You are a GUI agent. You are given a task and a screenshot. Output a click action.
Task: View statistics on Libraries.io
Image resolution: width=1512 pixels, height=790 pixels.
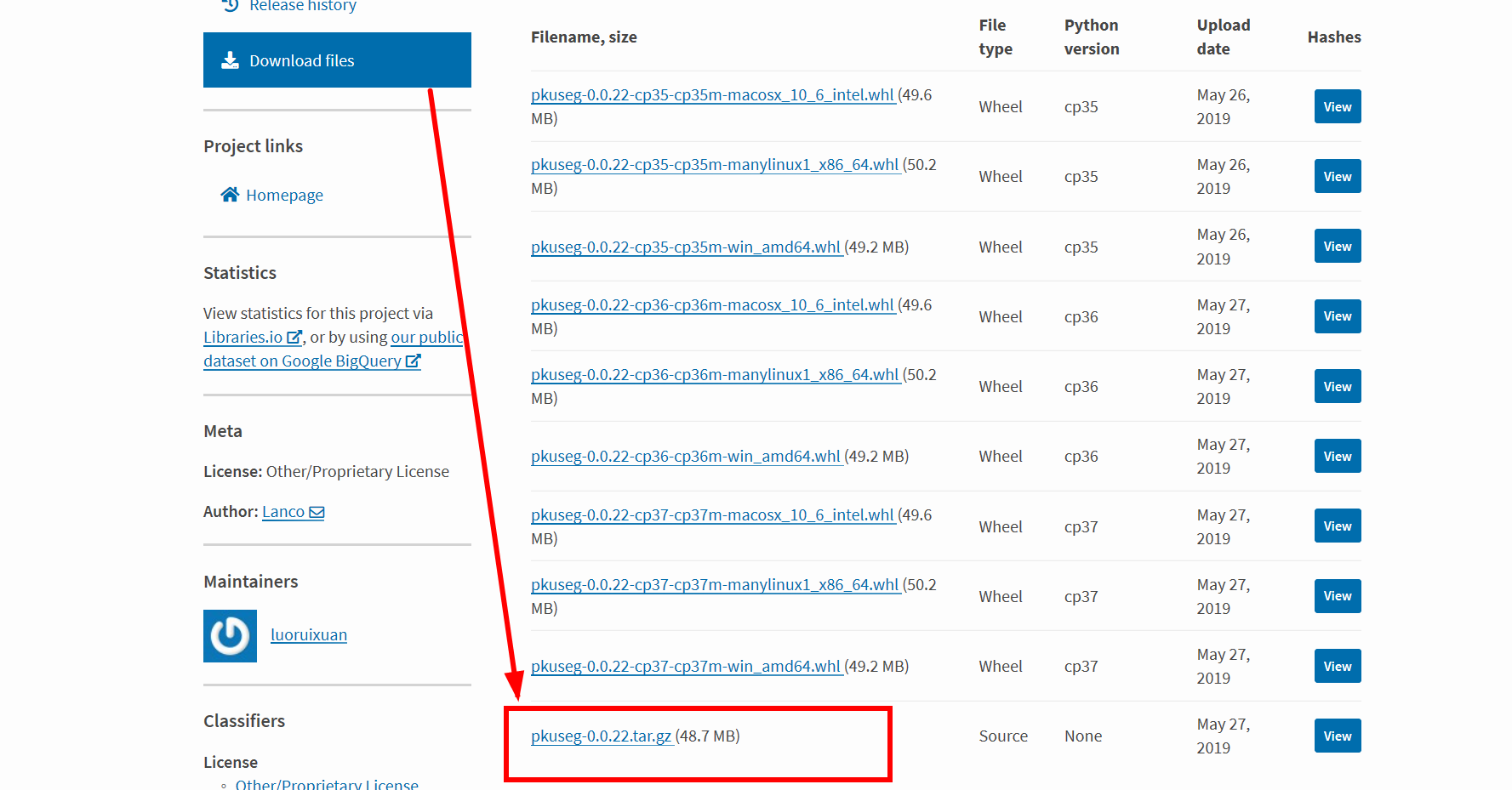coord(244,337)
